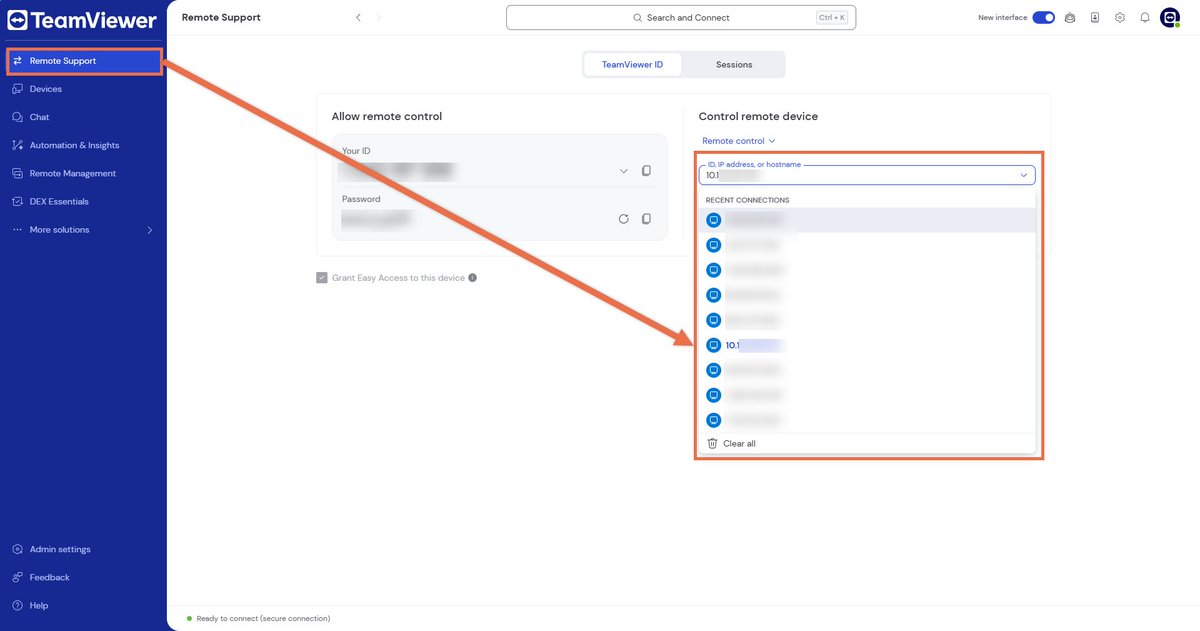Expand the Your ID chevron dropdown
This screenshot has height=631, width=1200.
624,171
